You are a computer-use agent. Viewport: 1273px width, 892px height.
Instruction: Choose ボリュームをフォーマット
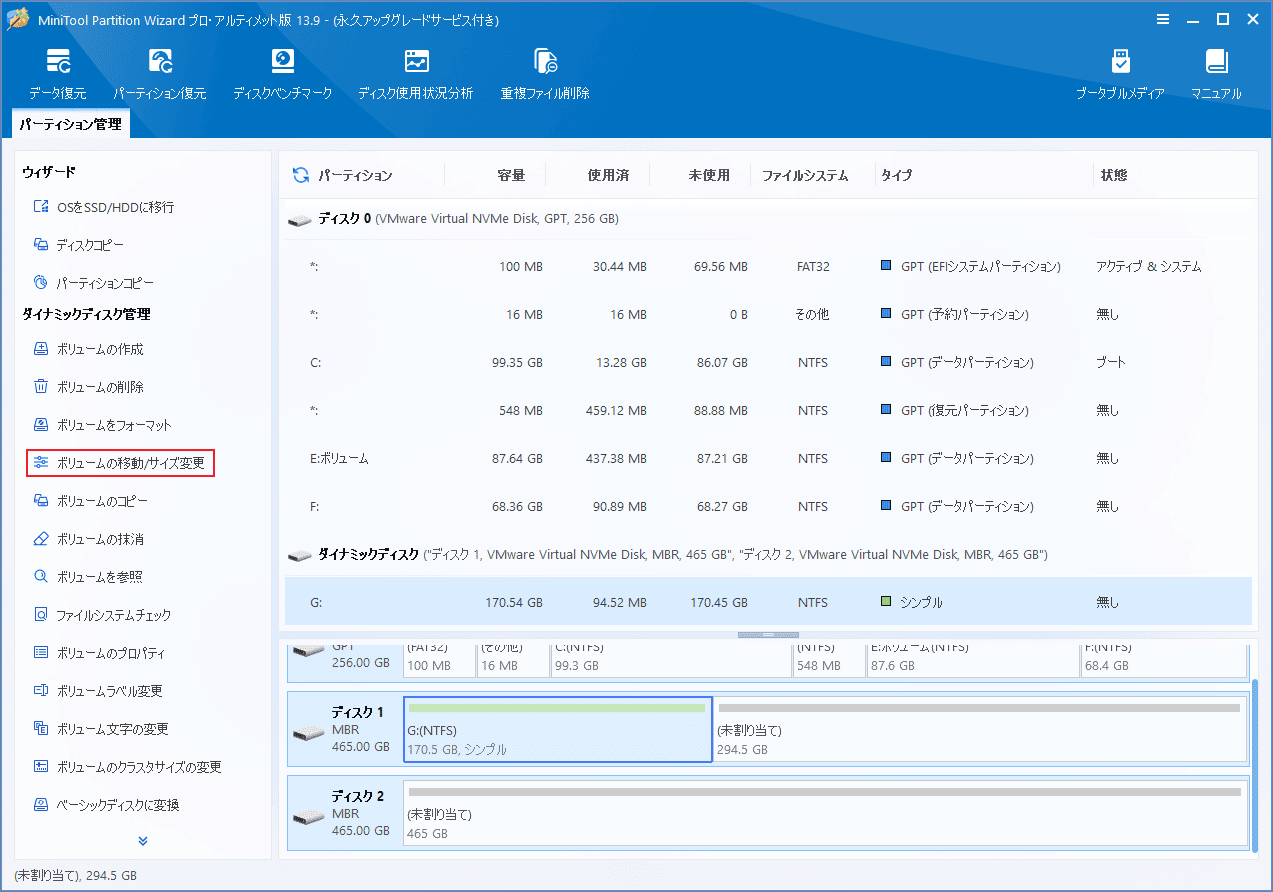(102, 425)
